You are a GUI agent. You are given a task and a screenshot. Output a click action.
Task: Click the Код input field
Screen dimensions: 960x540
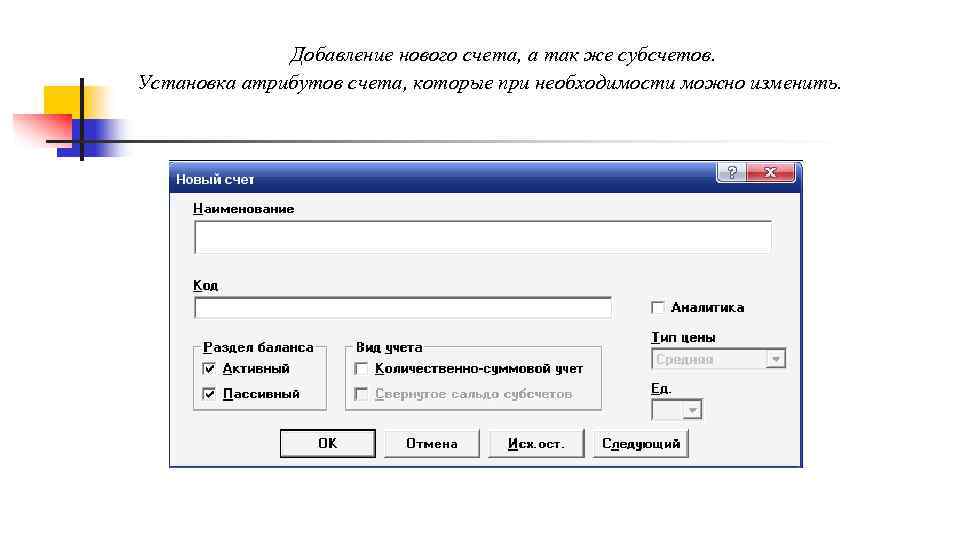(x=402, y=307)
